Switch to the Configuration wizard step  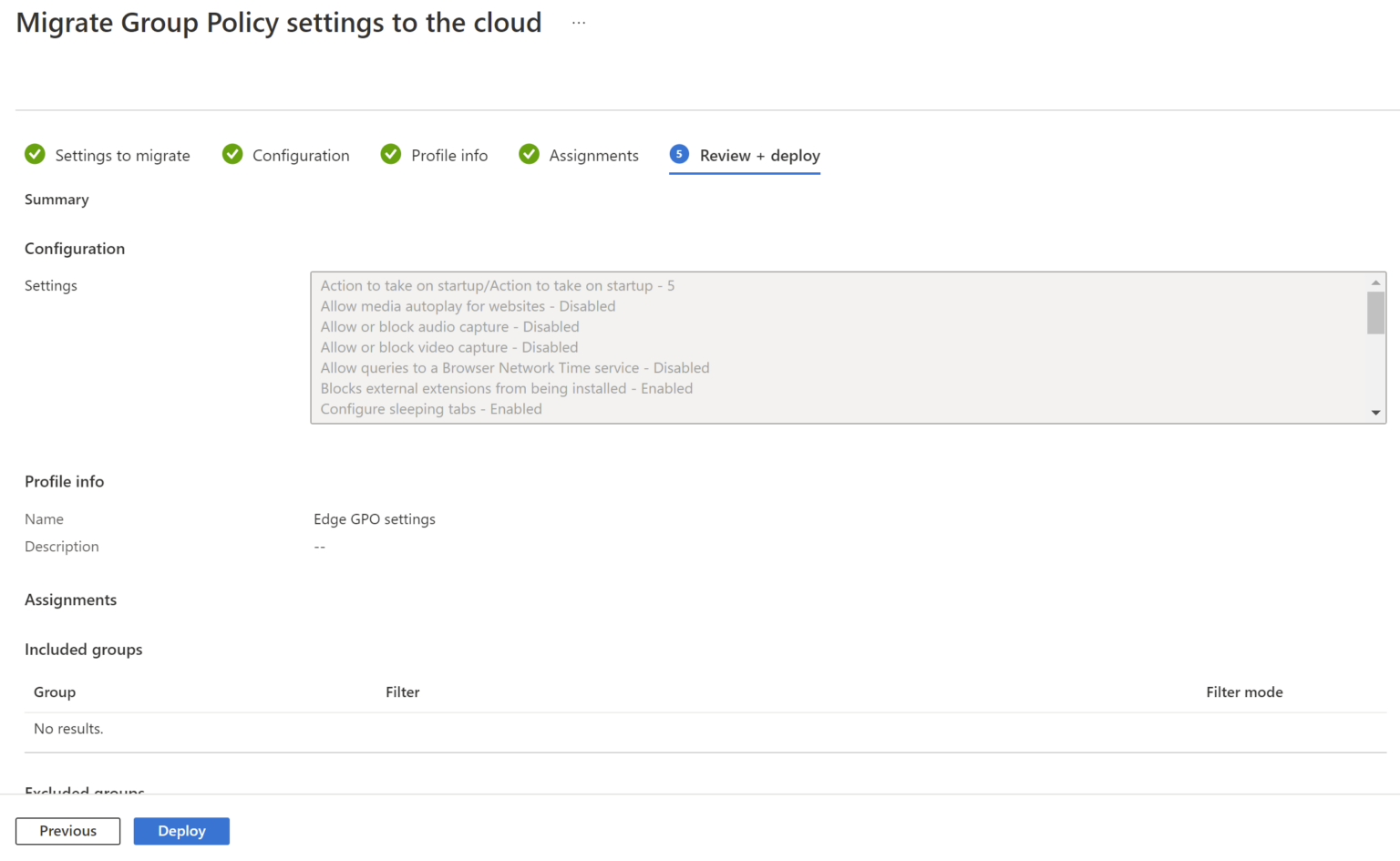tap(300, 155)
